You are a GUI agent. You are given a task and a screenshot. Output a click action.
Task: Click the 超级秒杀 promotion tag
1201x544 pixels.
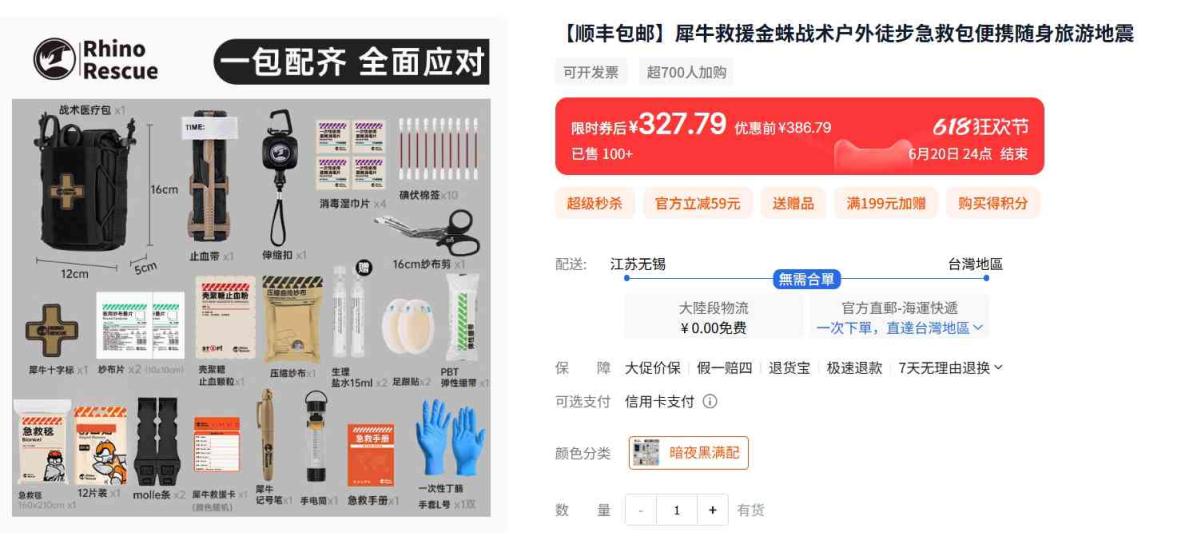(x=594, y=203)
